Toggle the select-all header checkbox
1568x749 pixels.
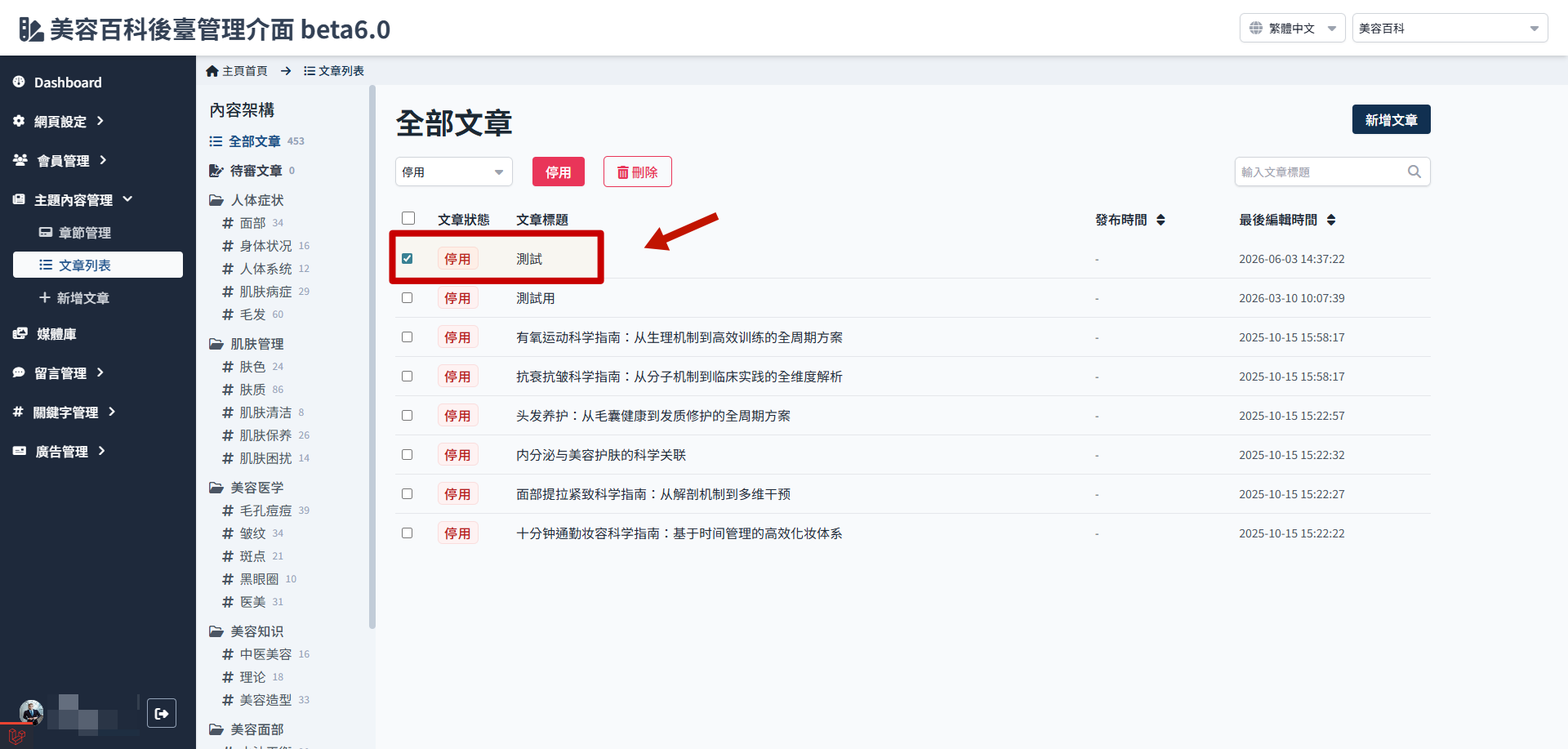coord(408,218)
